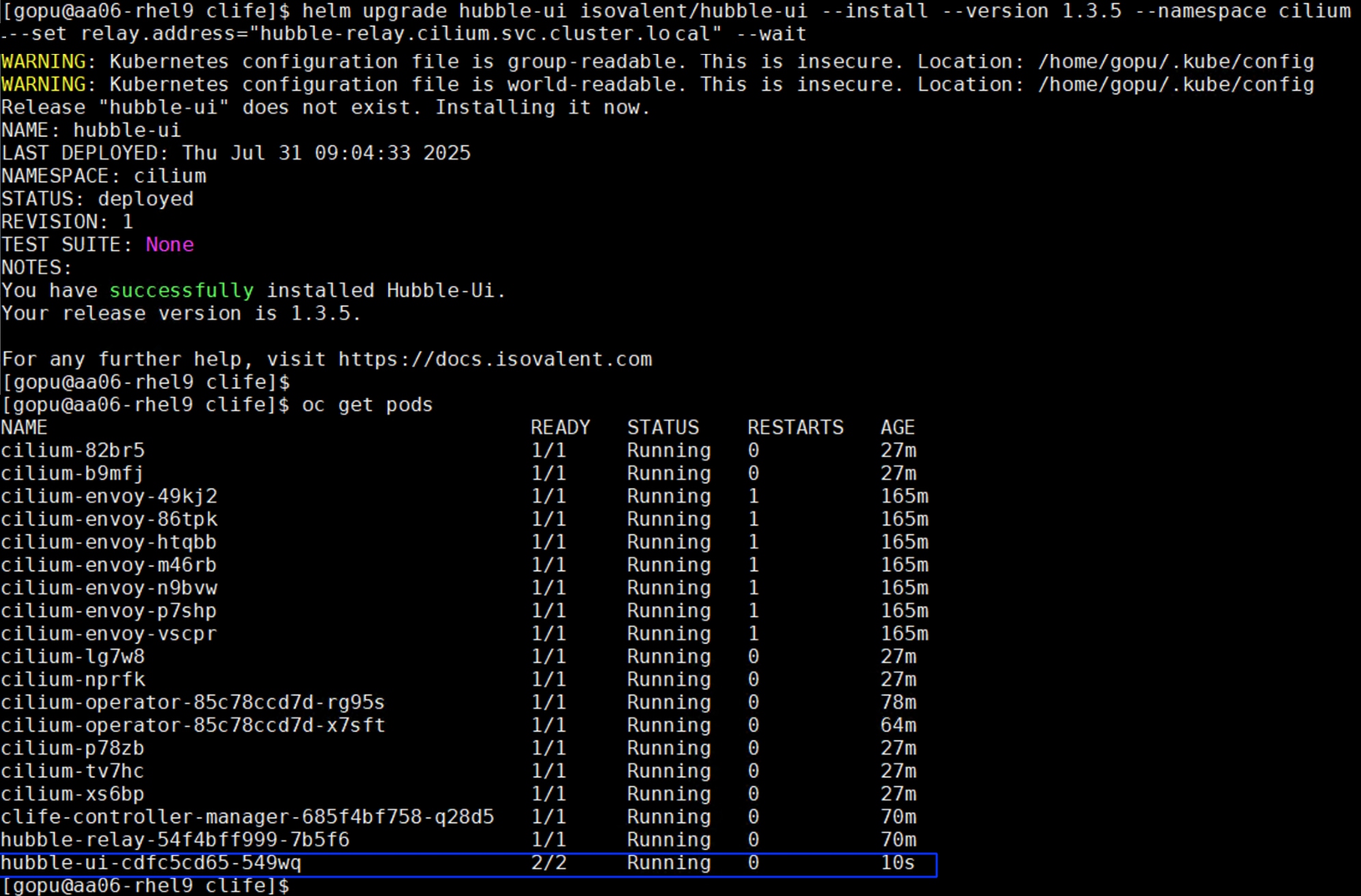Click the pink None test suite text
This screenshot has width=1361, height=896.
click(169, 244)
